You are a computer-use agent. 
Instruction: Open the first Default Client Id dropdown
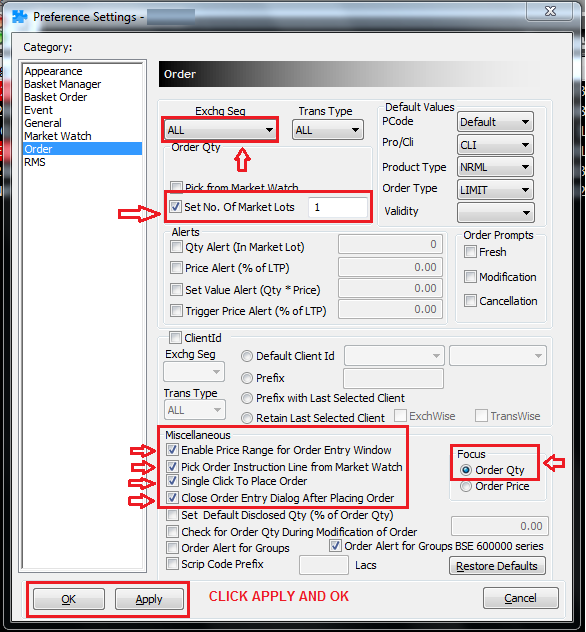pos(394,356)
